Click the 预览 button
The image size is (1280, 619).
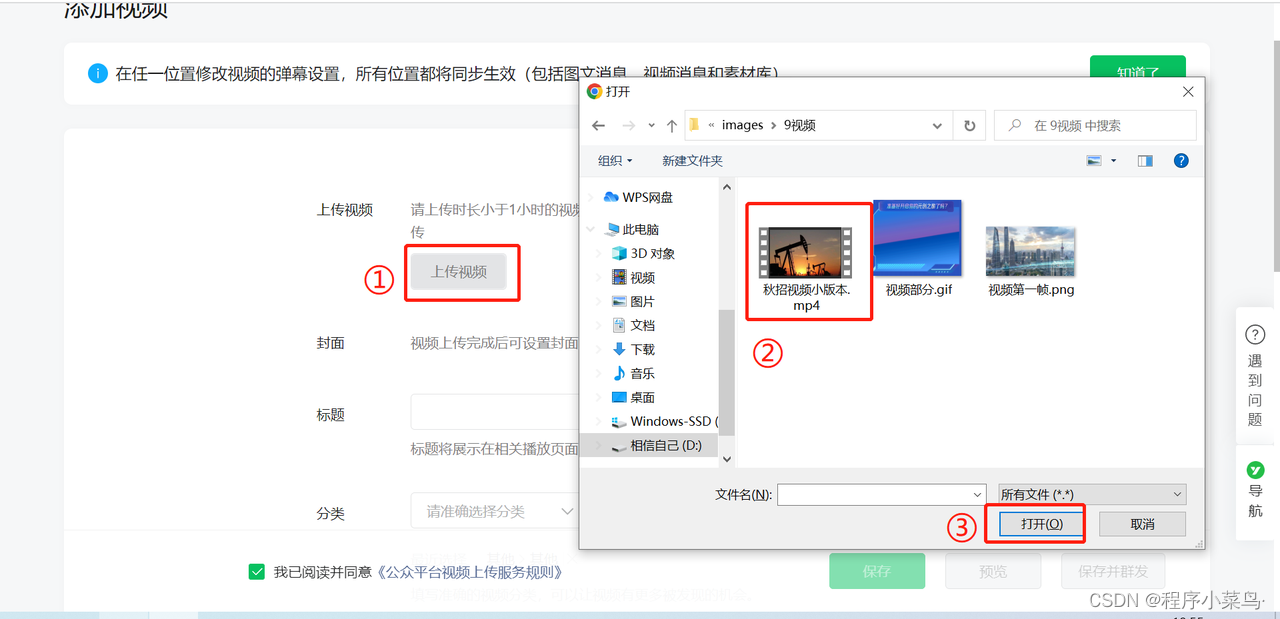(x=993, y=572)
